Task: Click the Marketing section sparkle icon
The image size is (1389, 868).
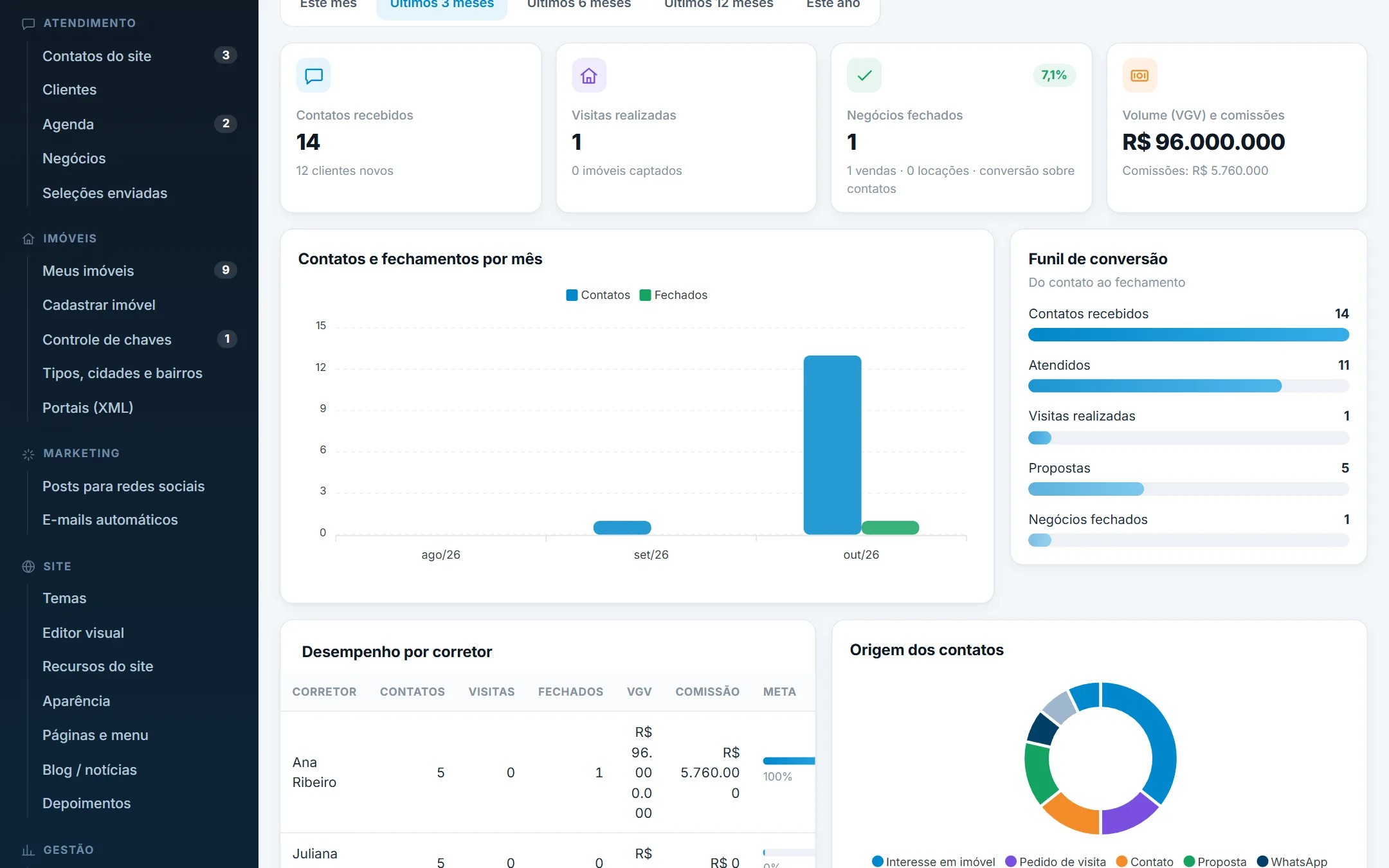Action: (28, 454)
